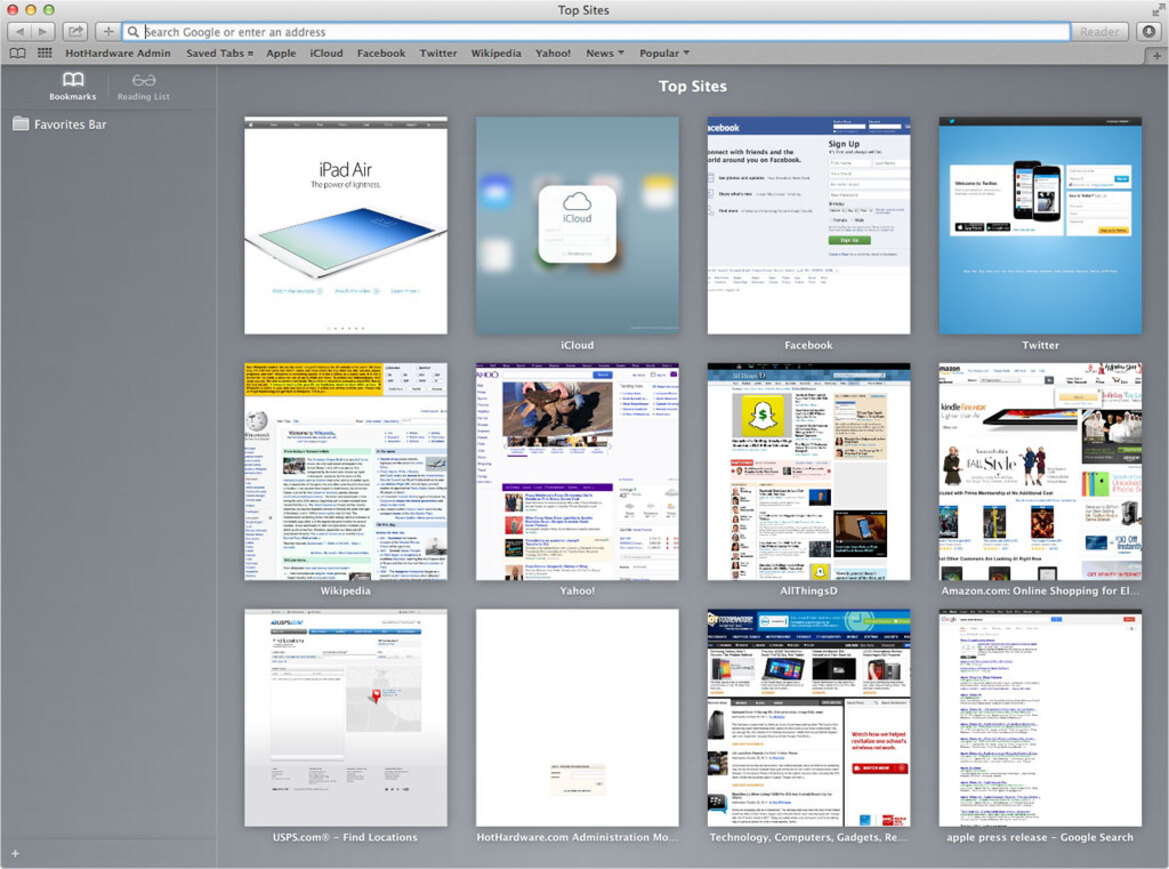Click the new tab plus button
The image size is (1169, 869).
click(x=1156, y=55)
